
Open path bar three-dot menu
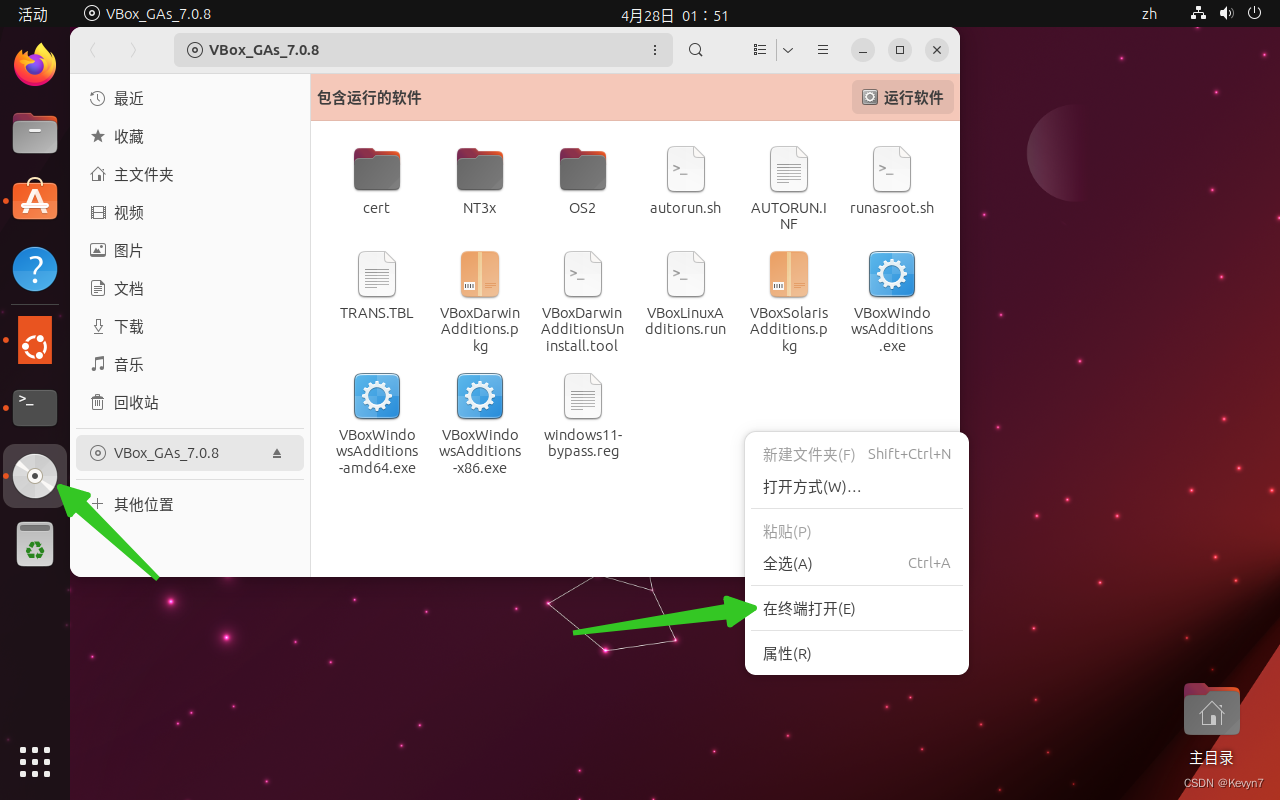point(655,50)
